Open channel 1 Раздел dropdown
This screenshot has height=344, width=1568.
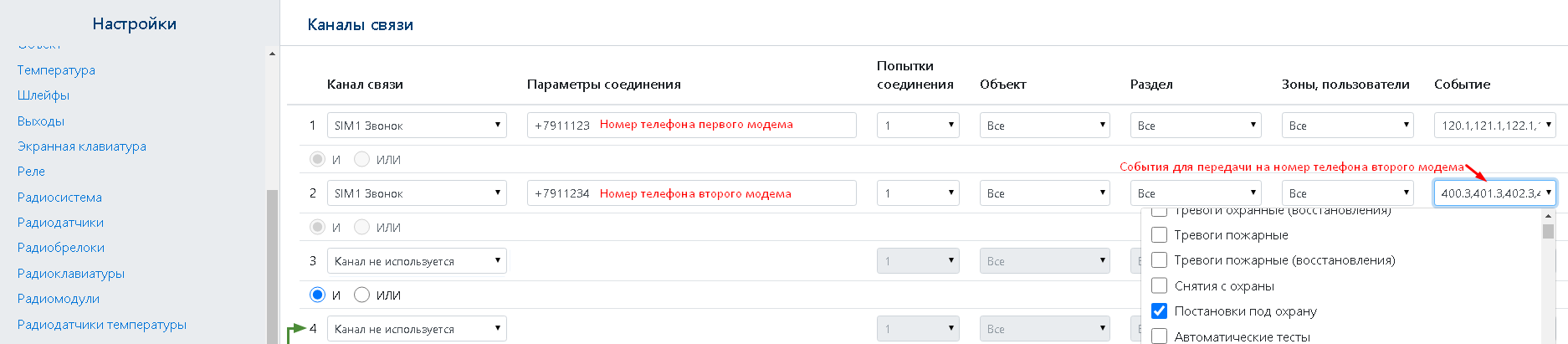pos(1196,125)
